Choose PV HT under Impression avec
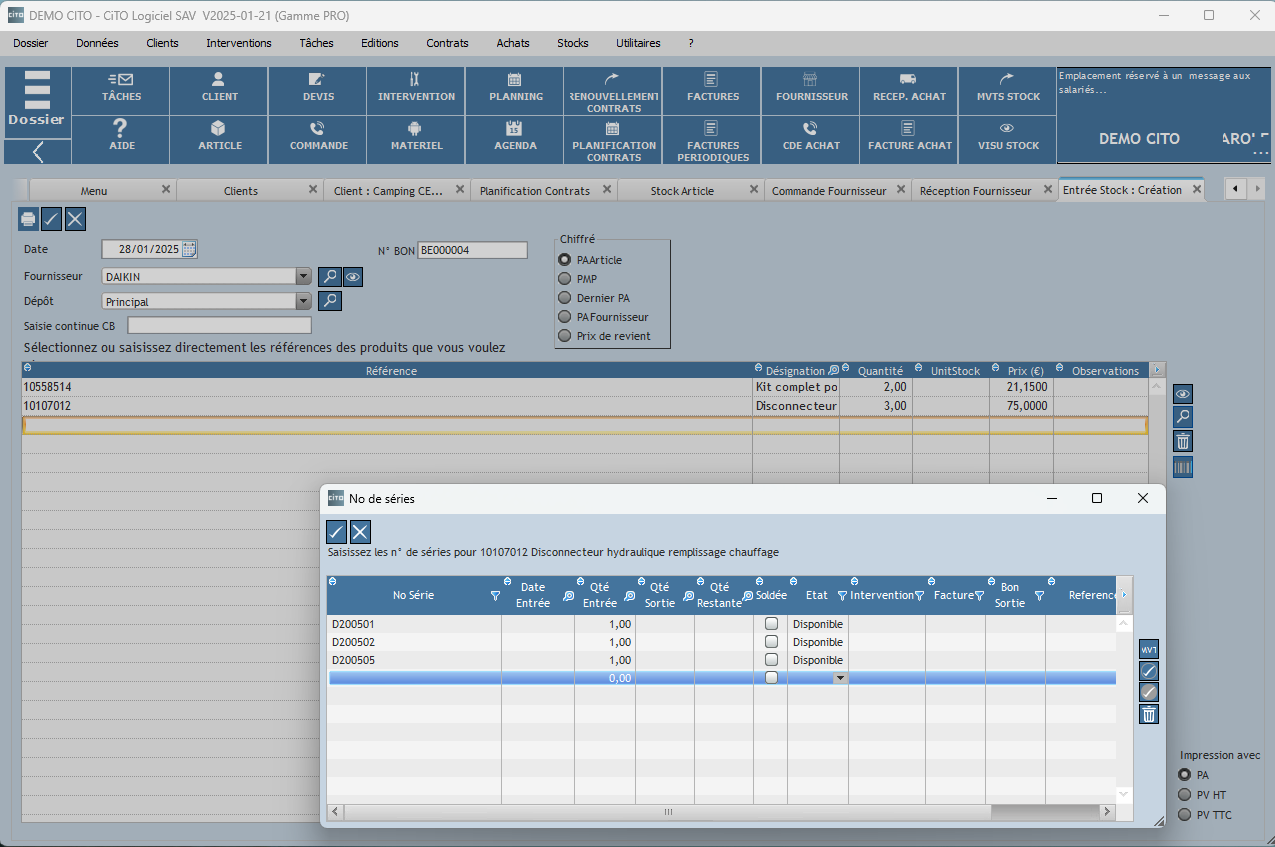The height and width of the screenshot is (847, 1275). coord(1186,795)
